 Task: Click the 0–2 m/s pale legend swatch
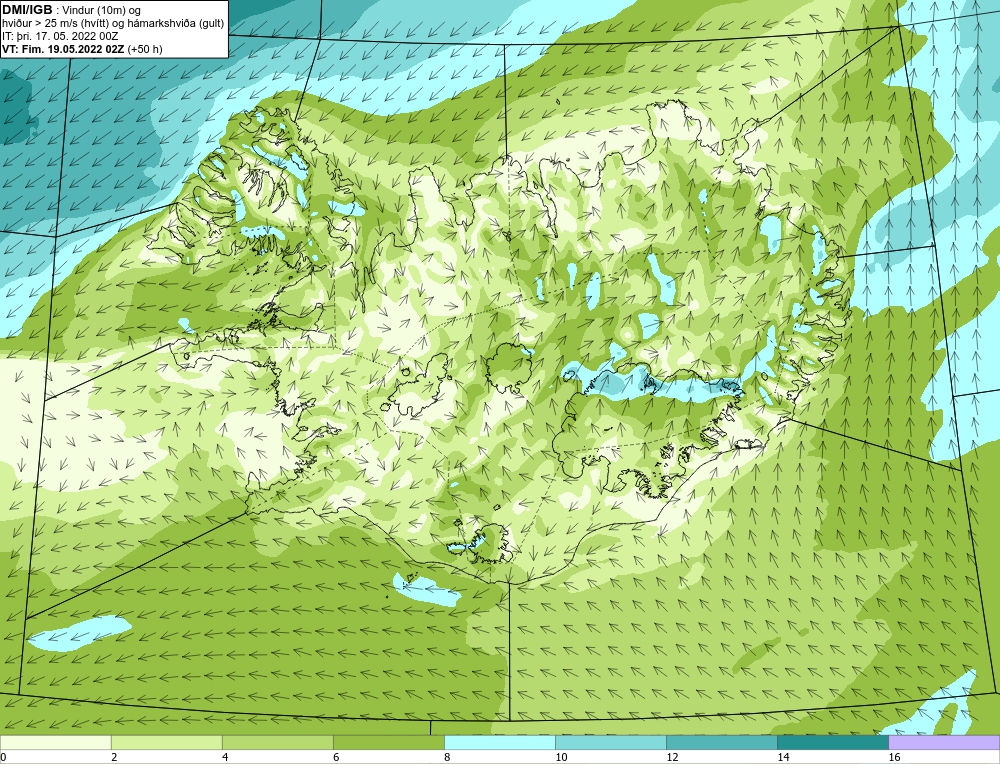point(55,742)
